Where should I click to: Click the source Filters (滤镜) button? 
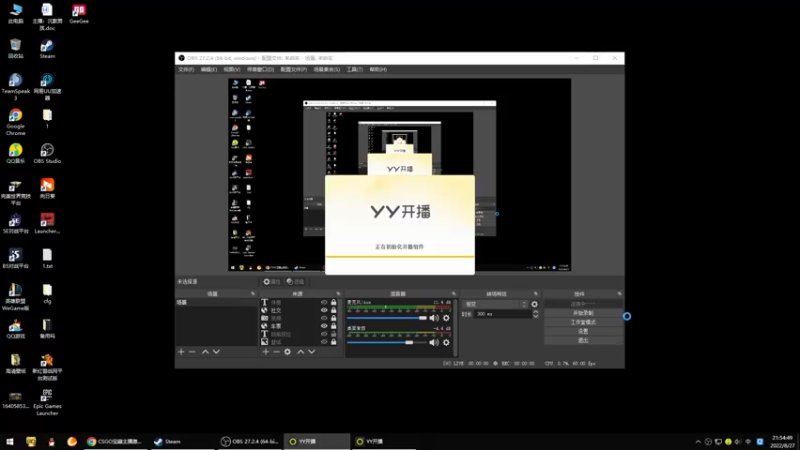click(x=295, y=282)
